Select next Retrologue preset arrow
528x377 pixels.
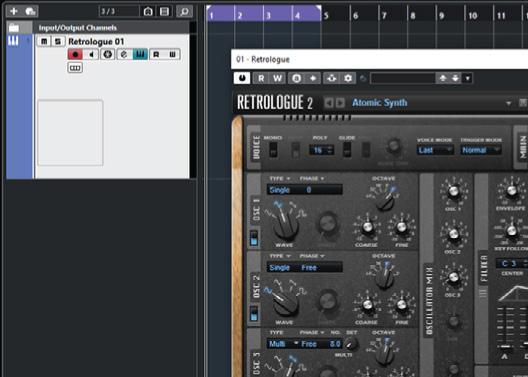click(340, 103)
